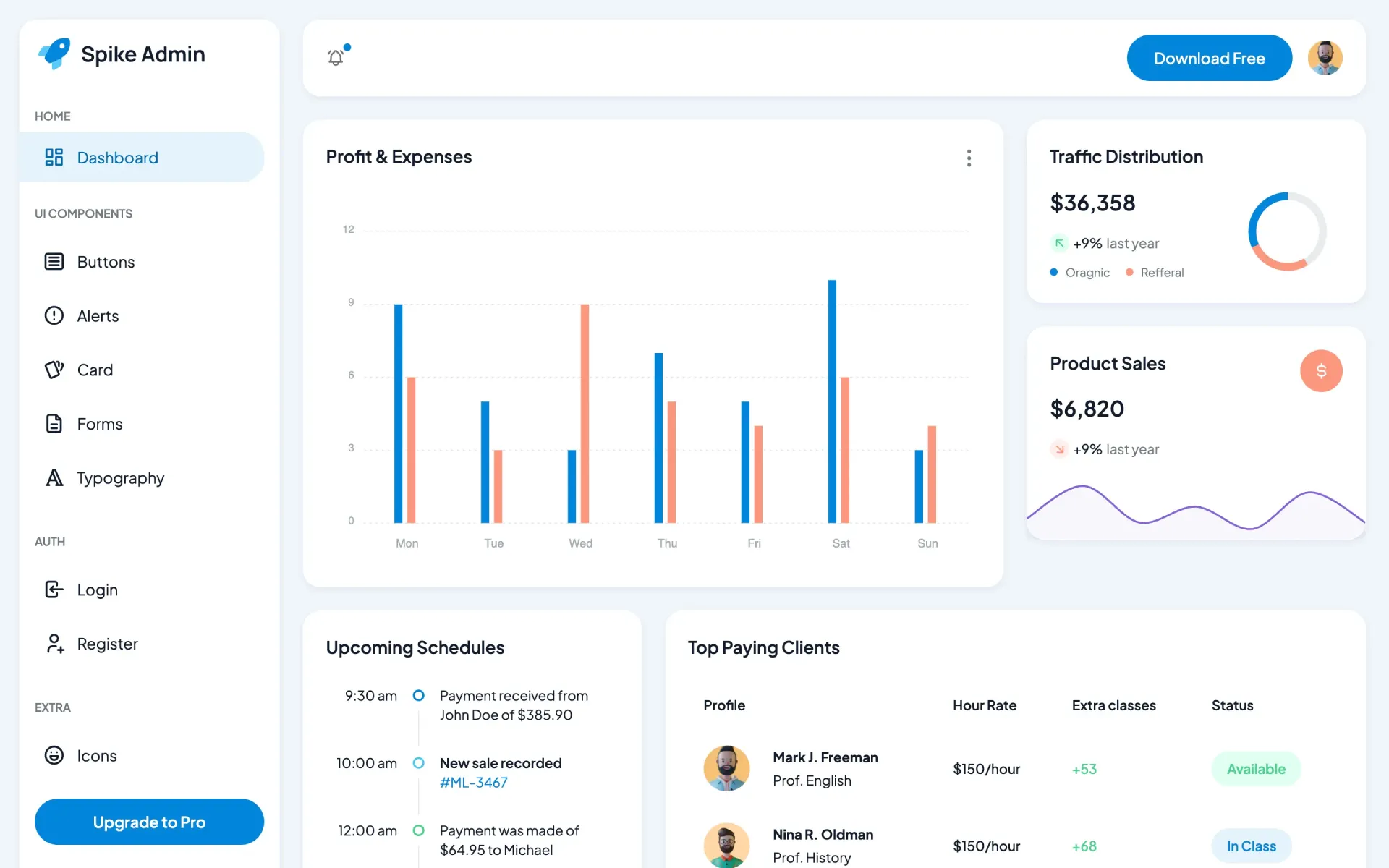This screenshot has height=868, width=1389.
Task: Open the user profile avatar menu
Action: tap(1325, 58)
